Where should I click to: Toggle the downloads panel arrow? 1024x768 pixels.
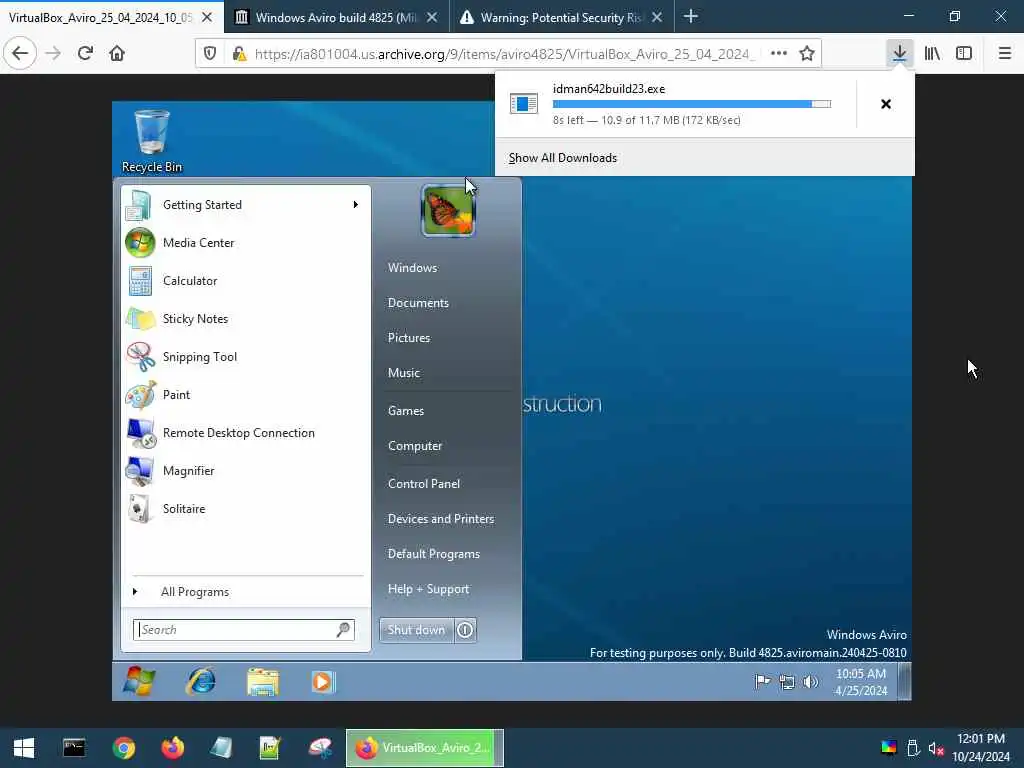point(900,54)
